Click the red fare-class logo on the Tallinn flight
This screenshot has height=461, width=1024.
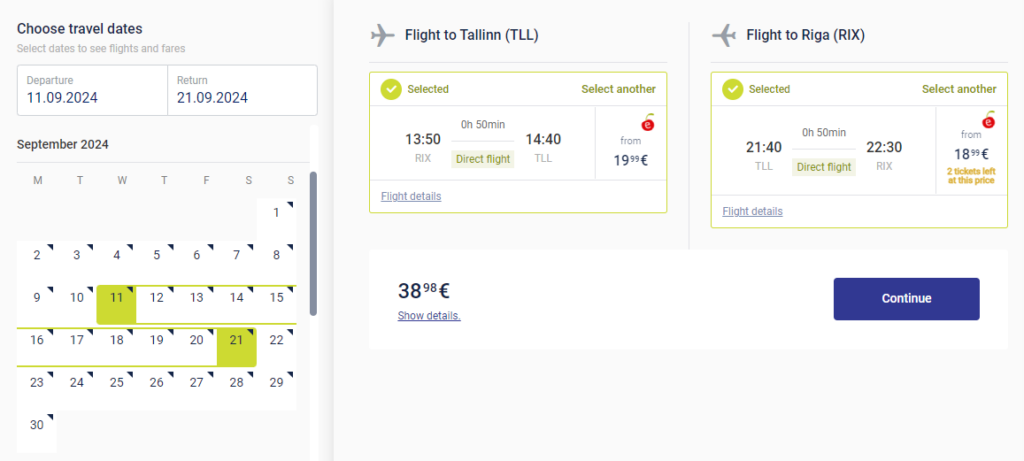click(x=648, y=123)
